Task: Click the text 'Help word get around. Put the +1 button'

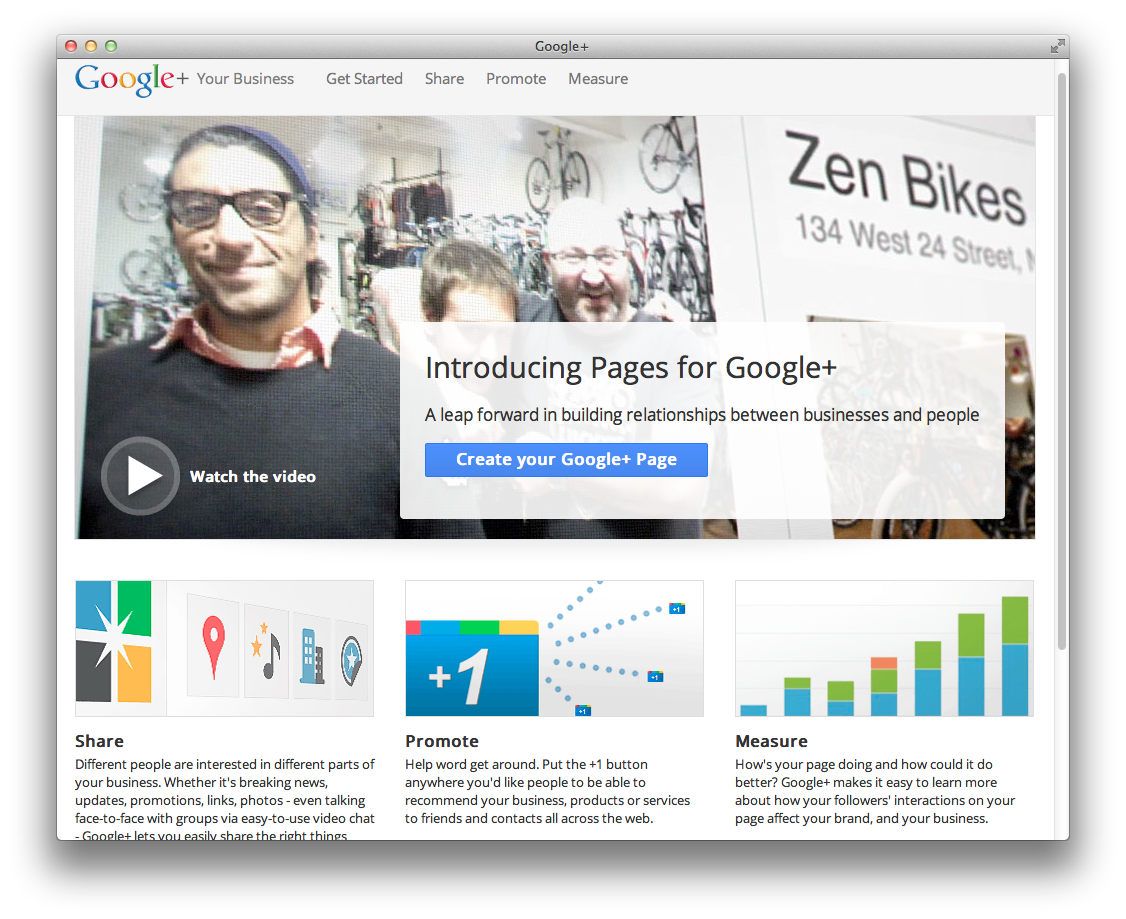Action: [x=526, y=765]
